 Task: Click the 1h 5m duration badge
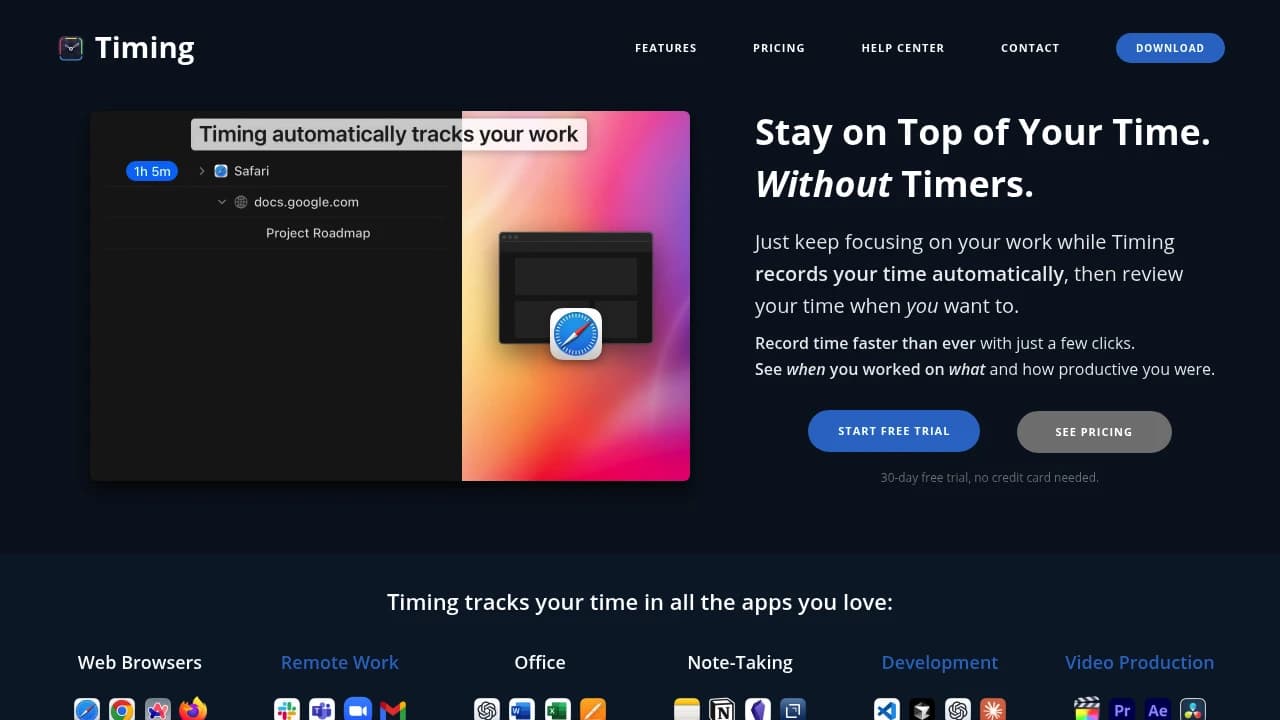[152, 171]
